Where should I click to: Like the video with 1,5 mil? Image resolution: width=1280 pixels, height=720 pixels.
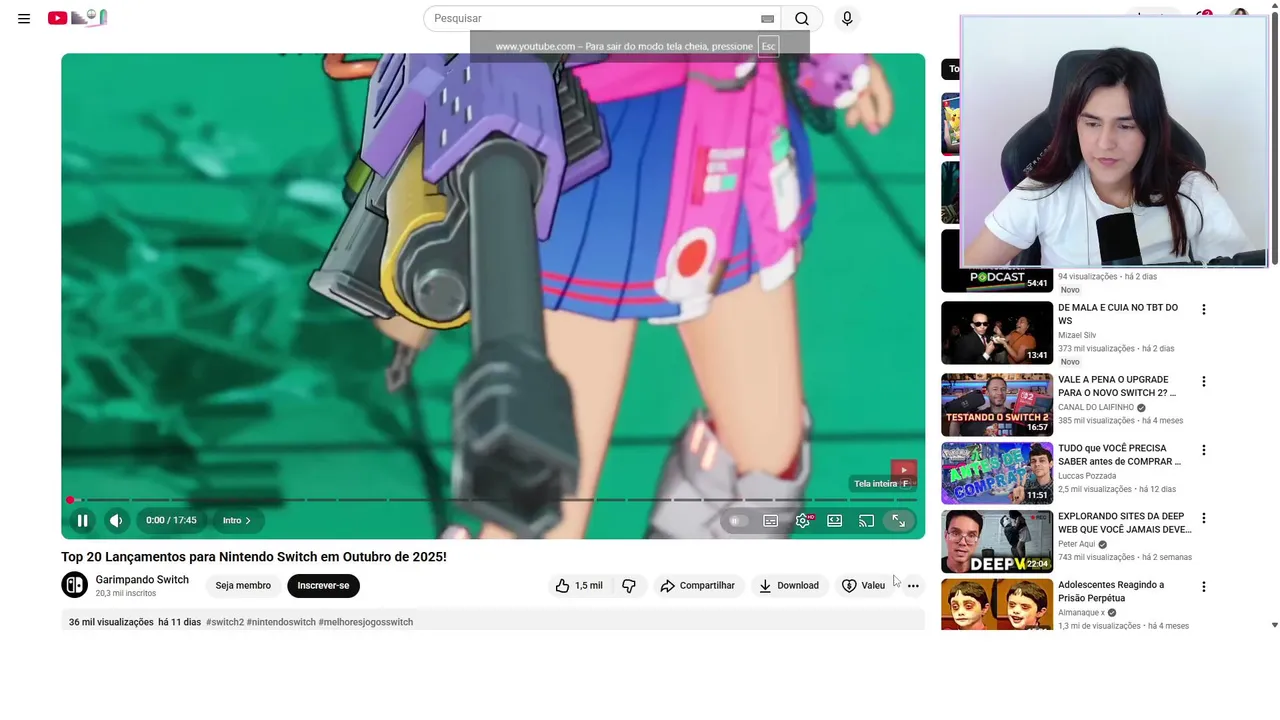click(x=579, y=585)
